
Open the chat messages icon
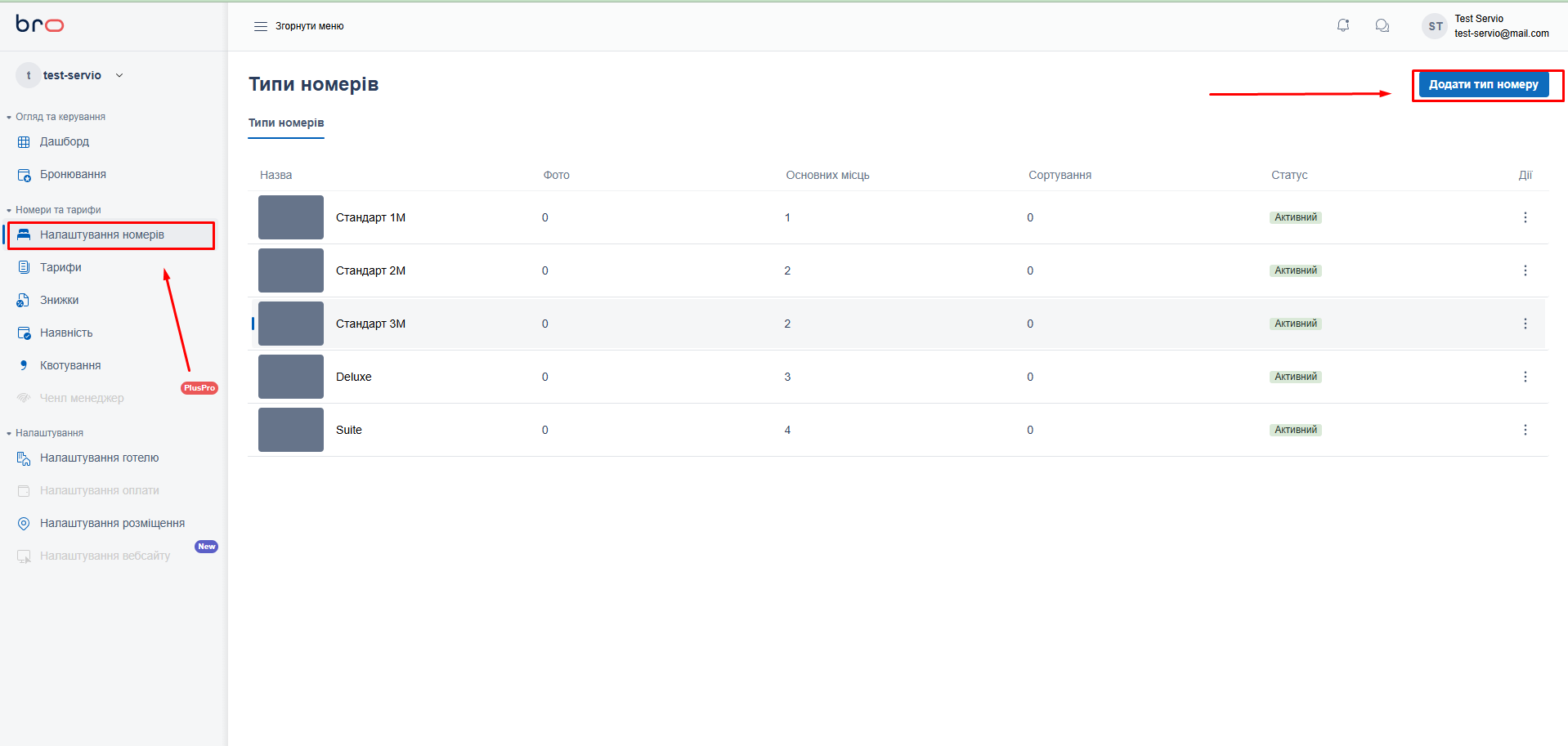tap(1382, 25)
